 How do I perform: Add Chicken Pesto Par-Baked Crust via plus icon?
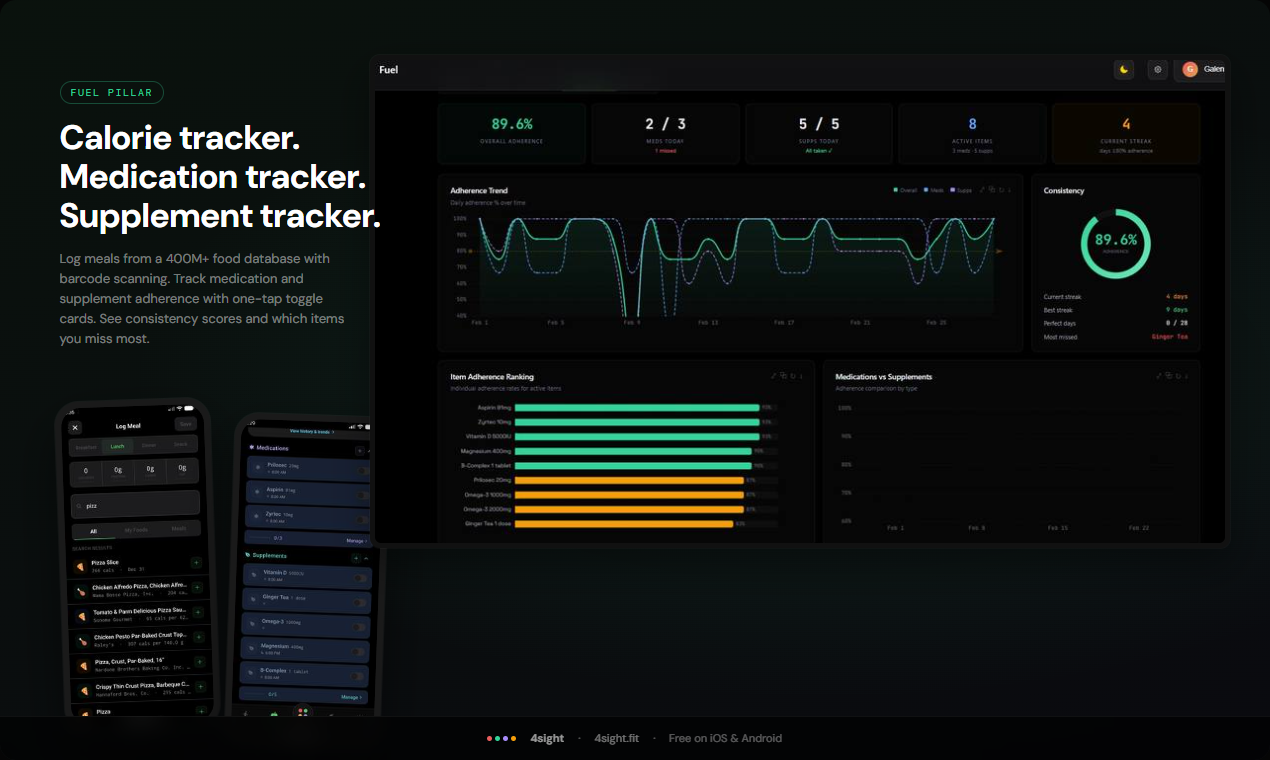[199, 637]
